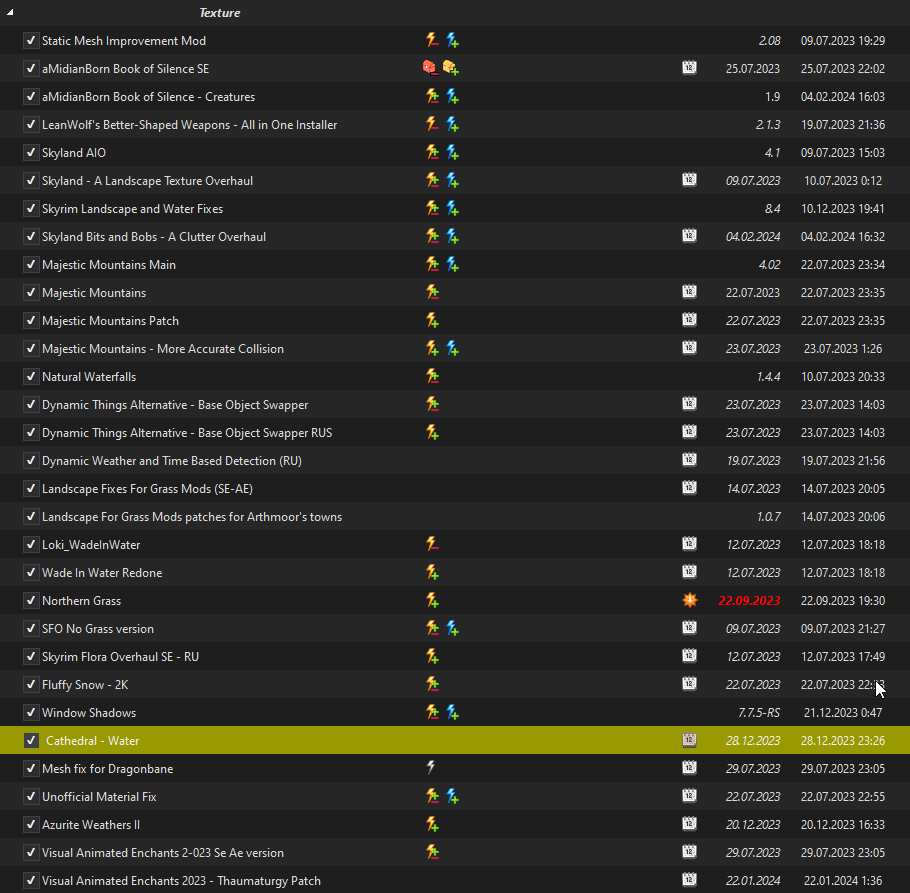Collapse the Texture separator arrow
Screen dimensions: 910x893
click(x=10, y=12)
